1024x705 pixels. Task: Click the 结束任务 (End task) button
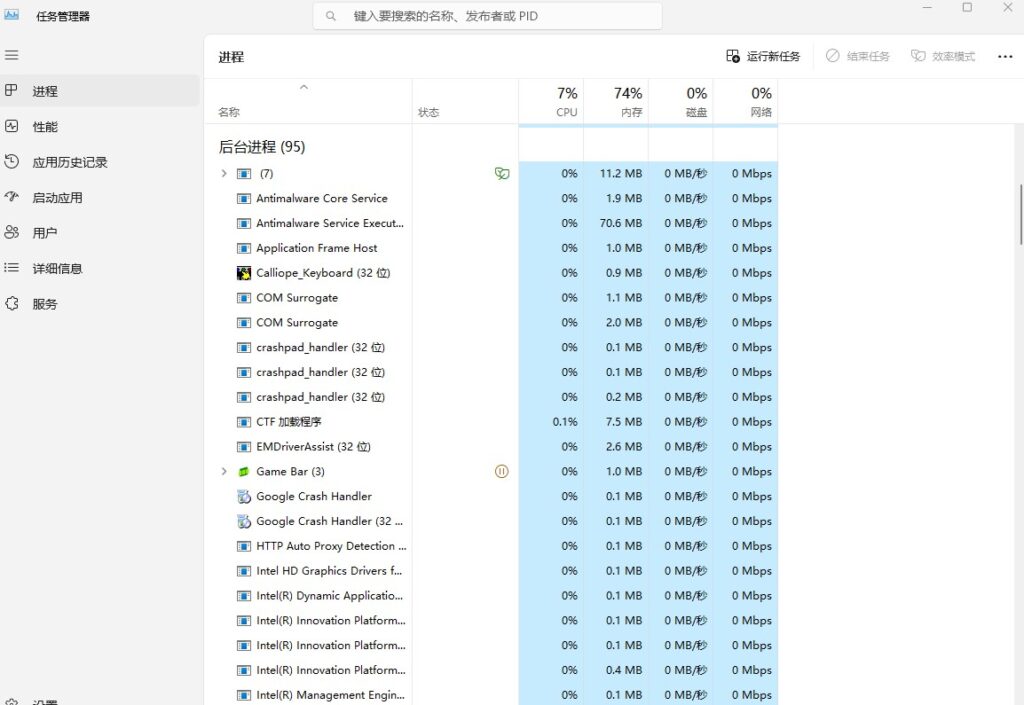[x=857, y=57]
